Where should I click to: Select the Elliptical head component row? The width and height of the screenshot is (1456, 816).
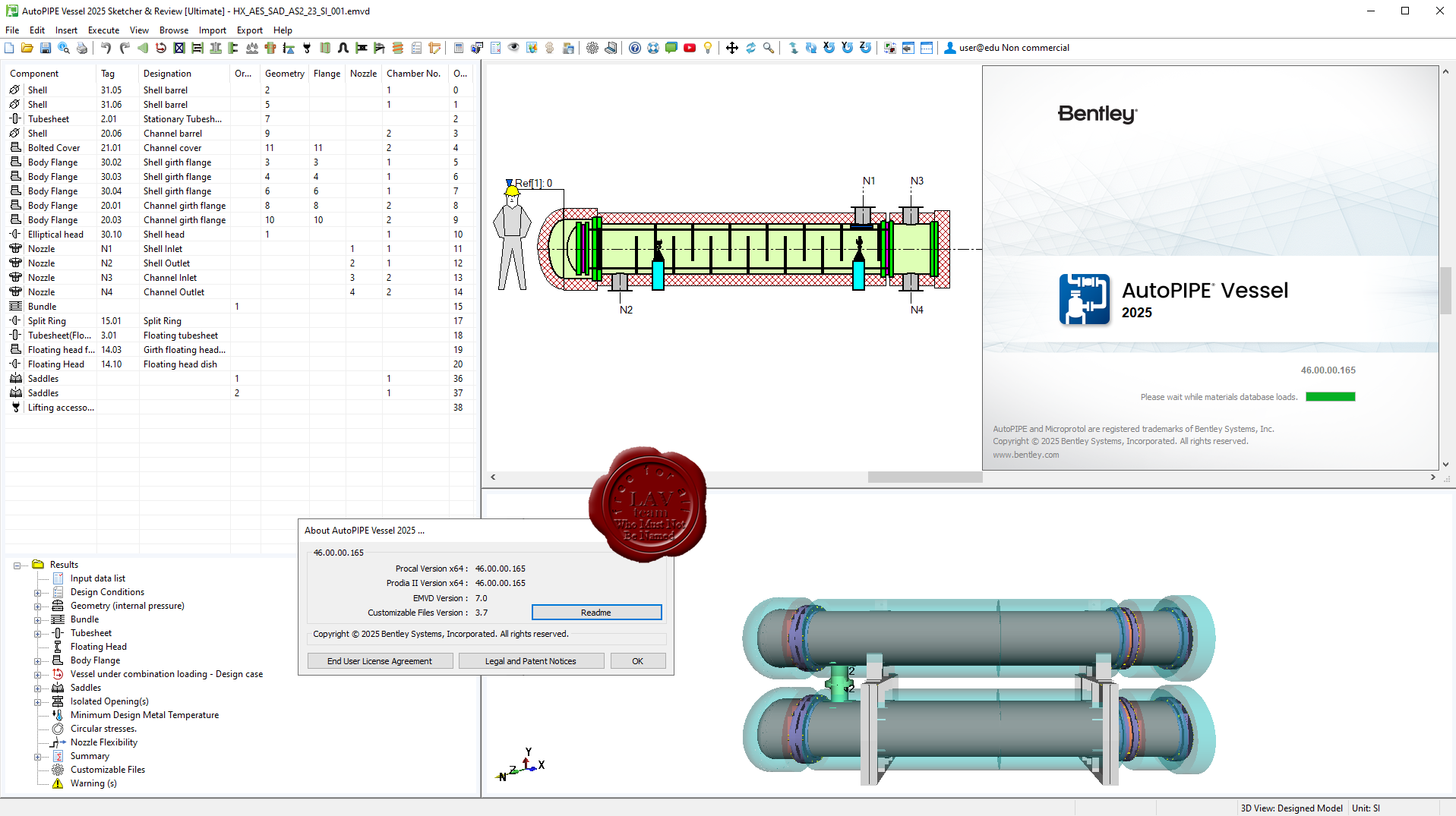239,235
